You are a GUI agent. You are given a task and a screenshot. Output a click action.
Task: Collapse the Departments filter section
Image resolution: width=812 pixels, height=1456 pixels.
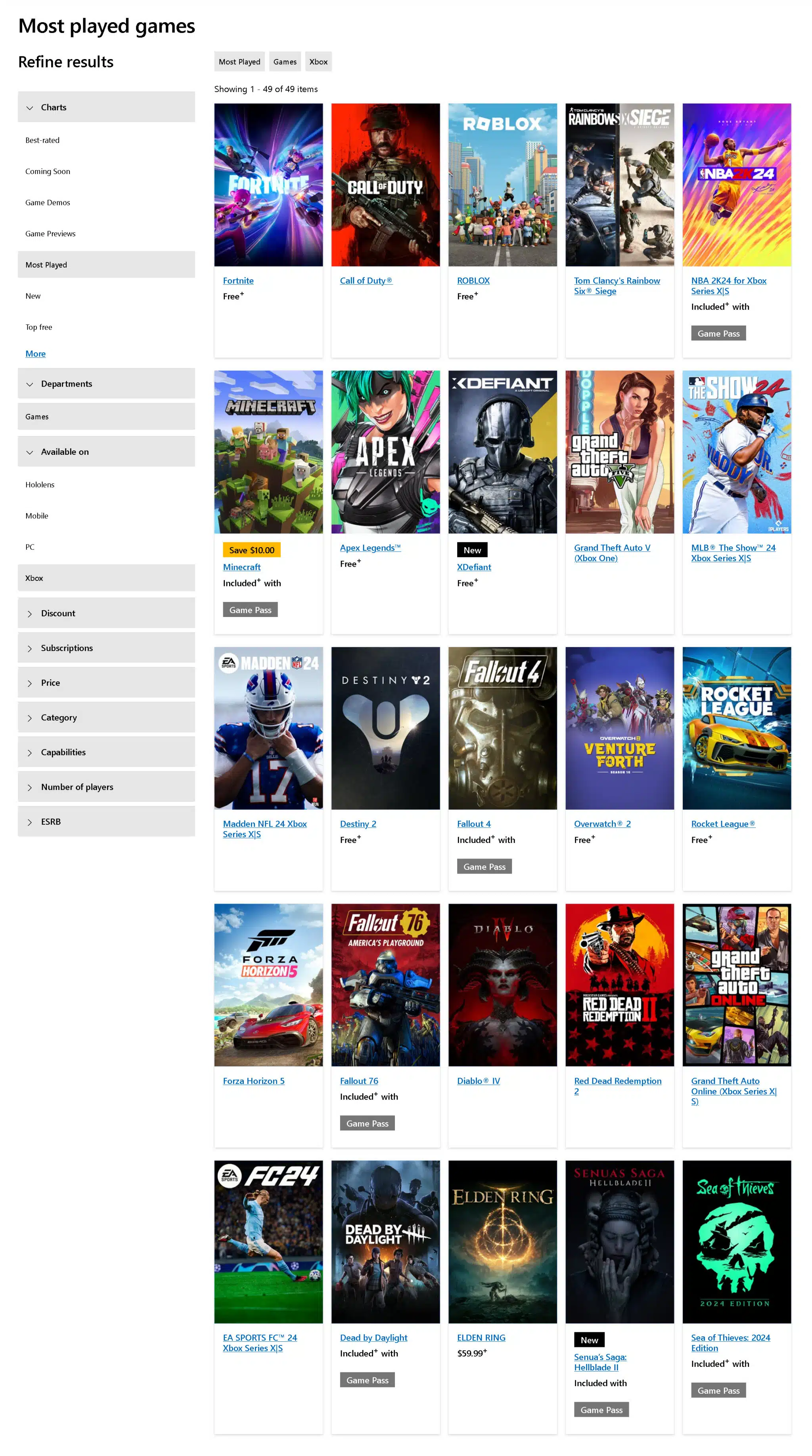pyautogui.click(x=106, y=383)
